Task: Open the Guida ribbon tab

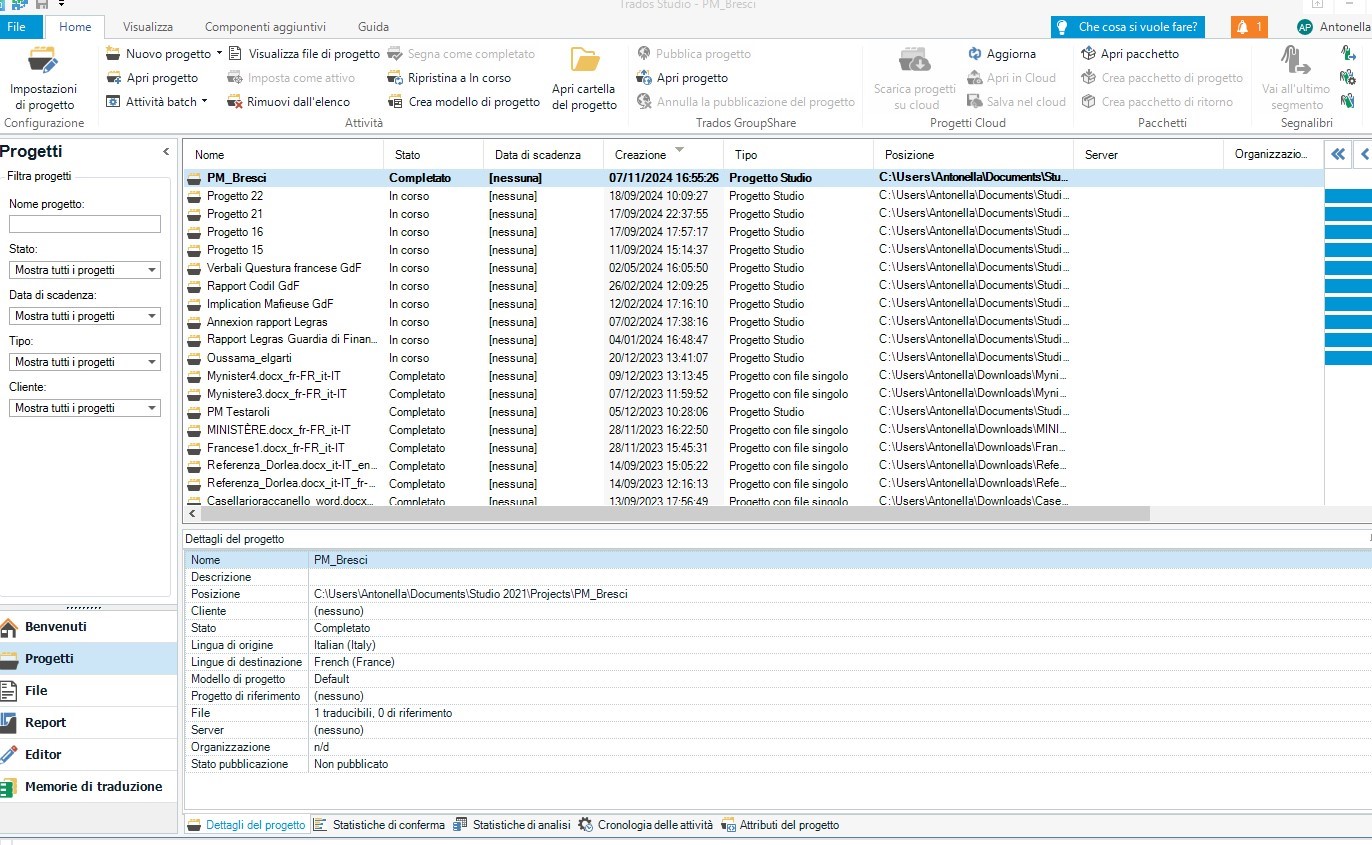Action: (373, 27)
